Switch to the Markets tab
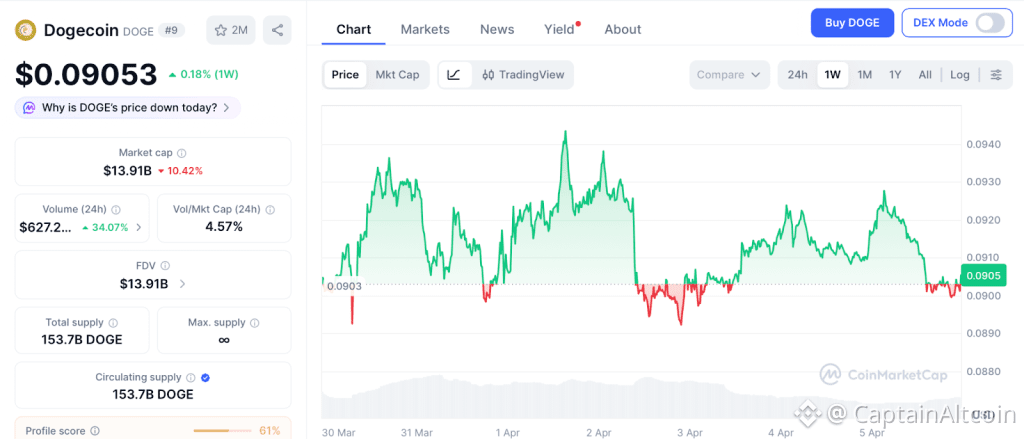1024x439 pixels. 425,29
